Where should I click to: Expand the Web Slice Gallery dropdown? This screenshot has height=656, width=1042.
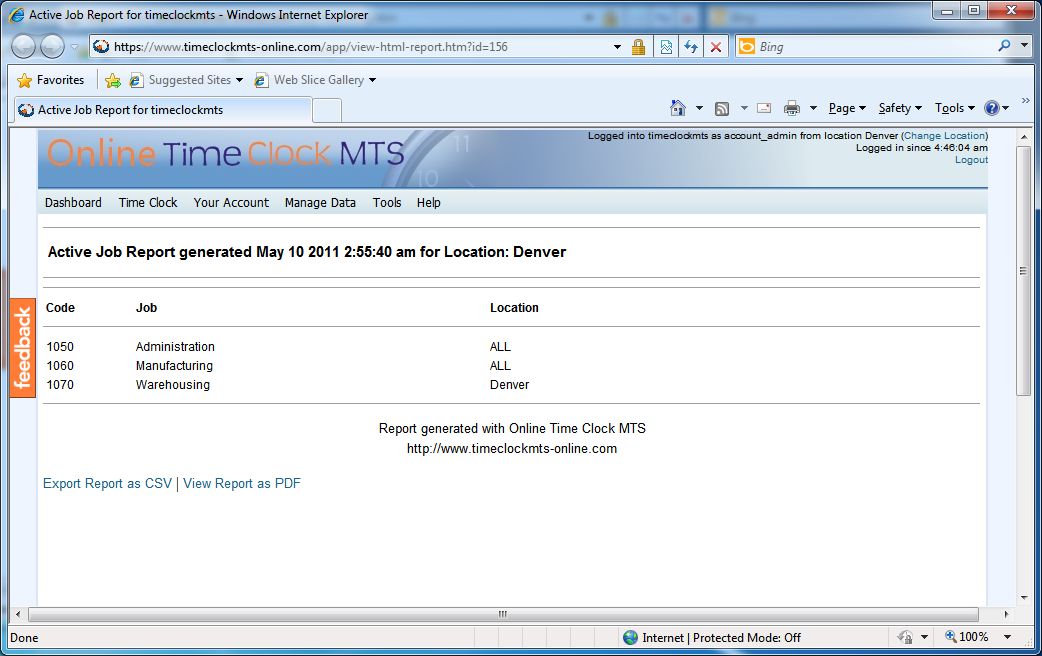click(372, 80)
